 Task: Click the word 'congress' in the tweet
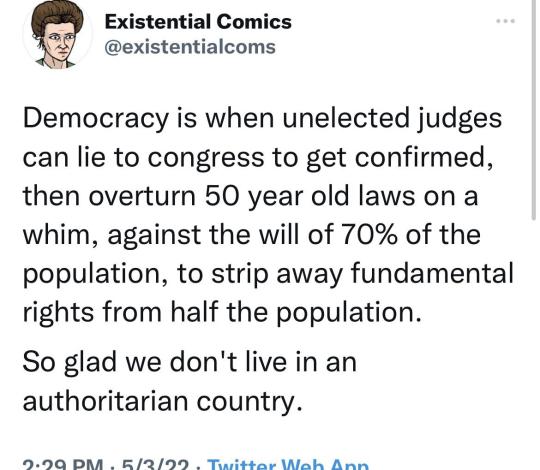[206, 158]
